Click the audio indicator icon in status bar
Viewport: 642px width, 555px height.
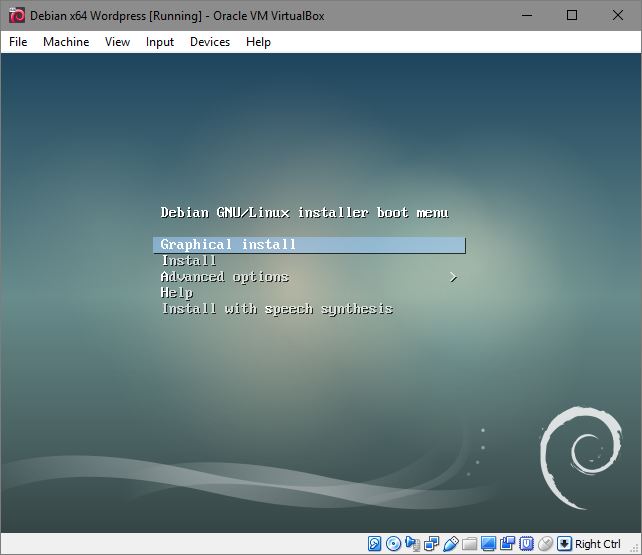click(413, 544)
